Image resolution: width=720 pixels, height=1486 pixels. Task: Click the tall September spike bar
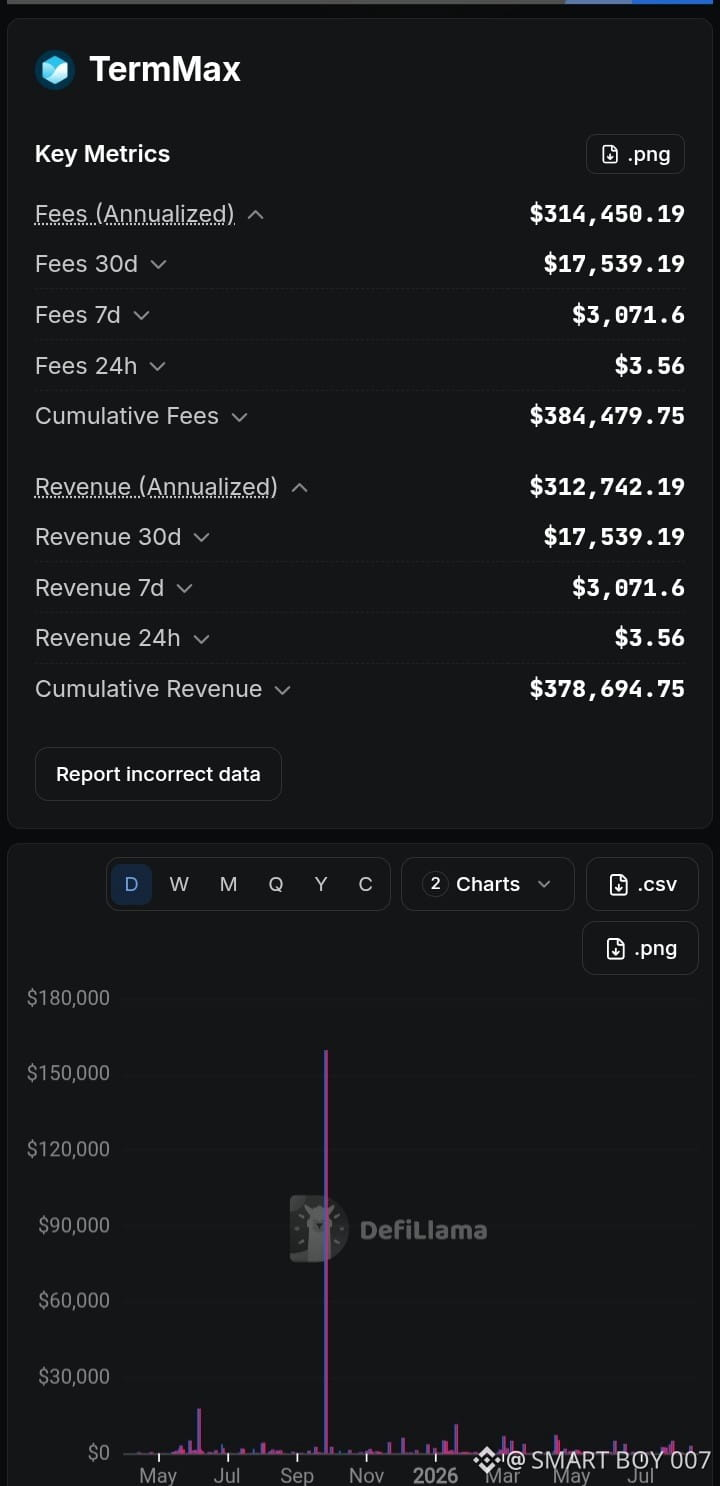coord(326,1250)
